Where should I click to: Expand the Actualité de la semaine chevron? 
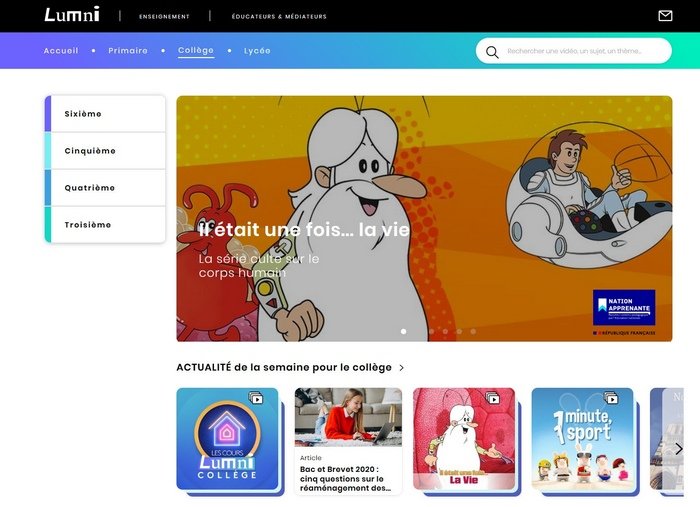(x=401, y=368)
